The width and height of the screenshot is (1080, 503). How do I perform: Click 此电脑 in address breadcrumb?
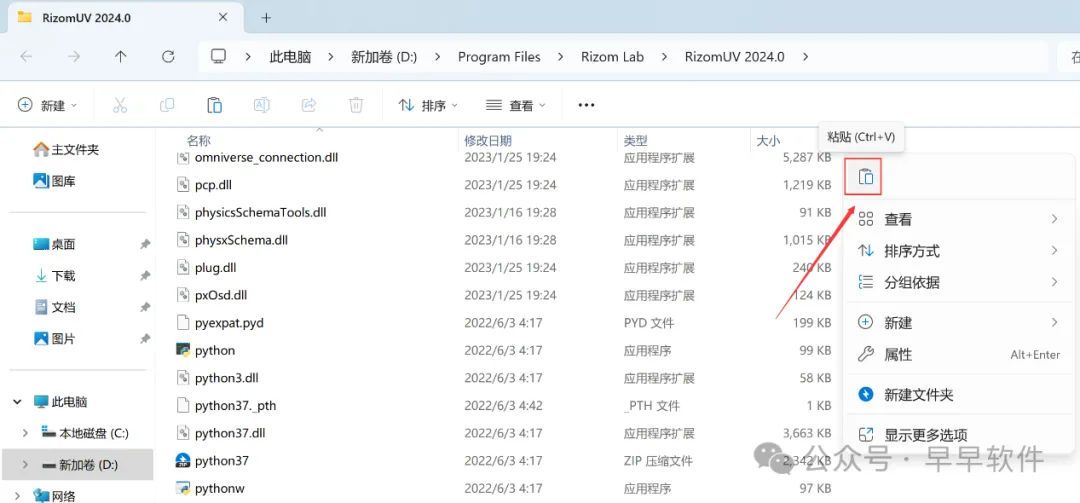[x=290, y=57]
